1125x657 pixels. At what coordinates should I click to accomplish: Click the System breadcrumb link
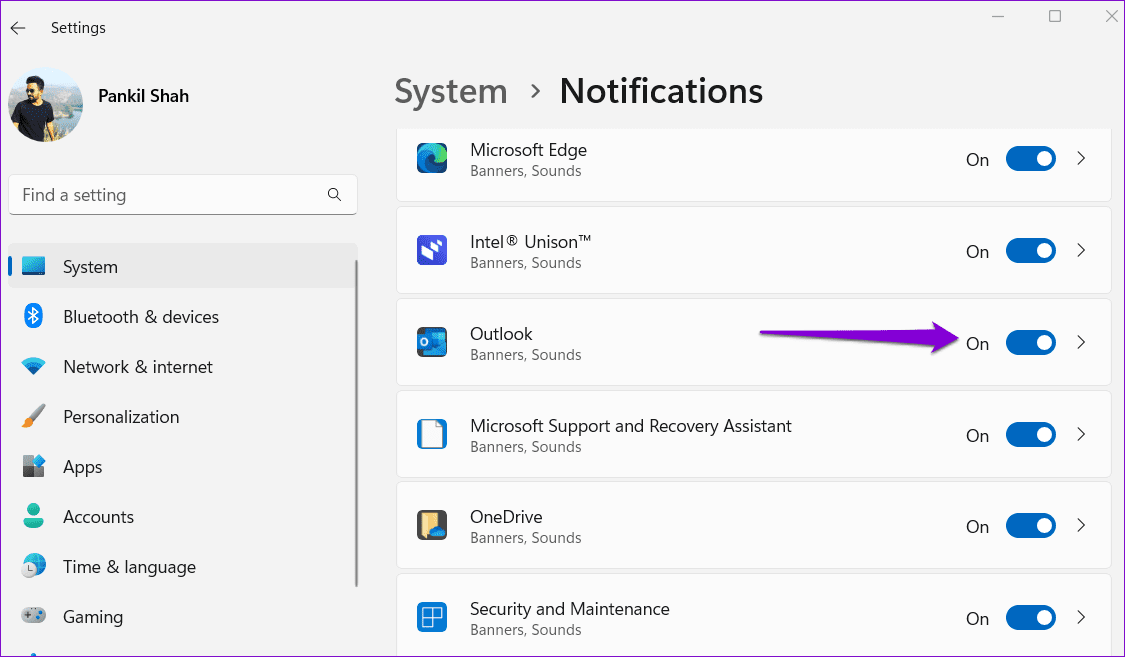(x=451, y=92)
